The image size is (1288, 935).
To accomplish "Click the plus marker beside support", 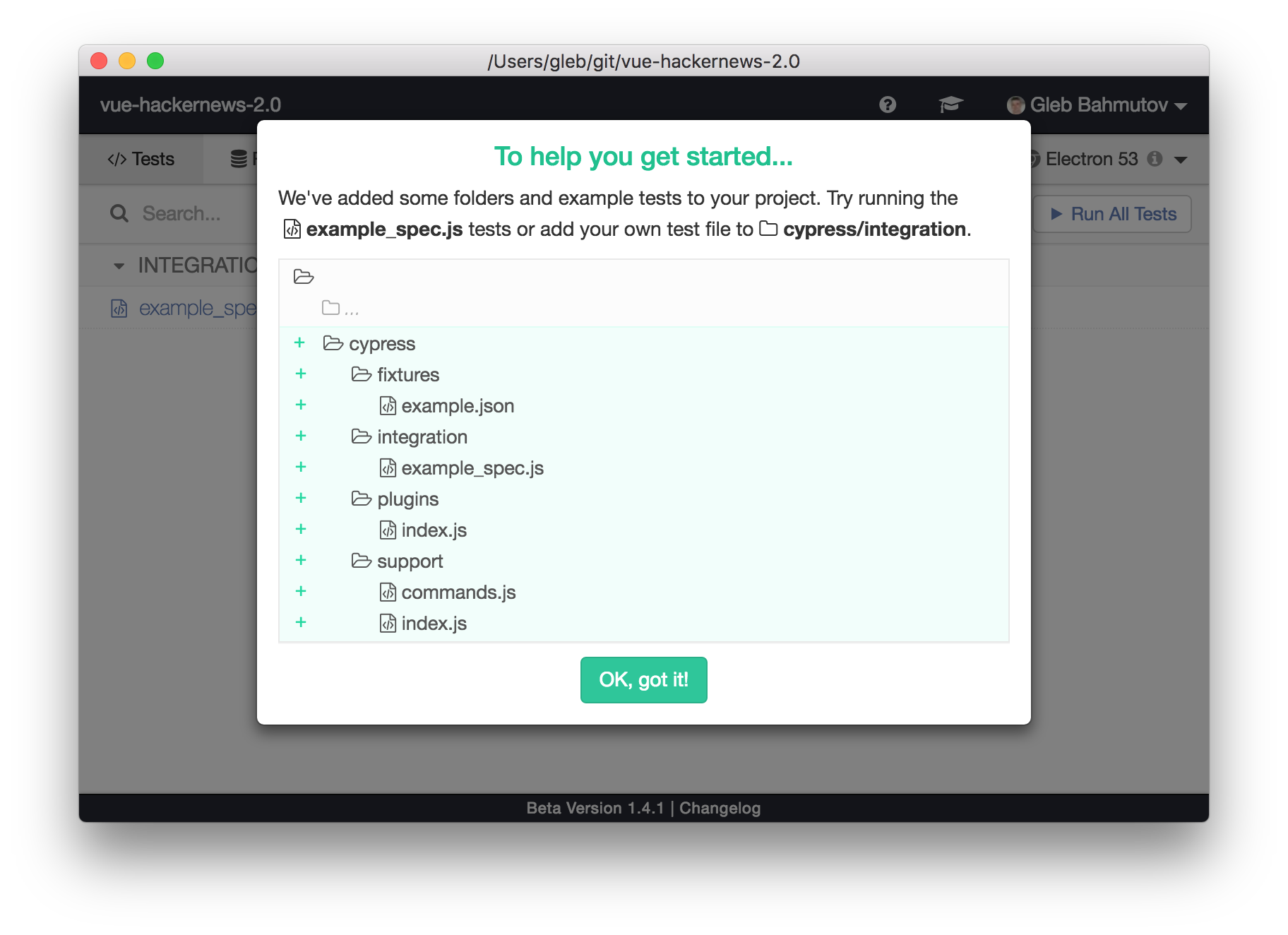I will [301, 560].
